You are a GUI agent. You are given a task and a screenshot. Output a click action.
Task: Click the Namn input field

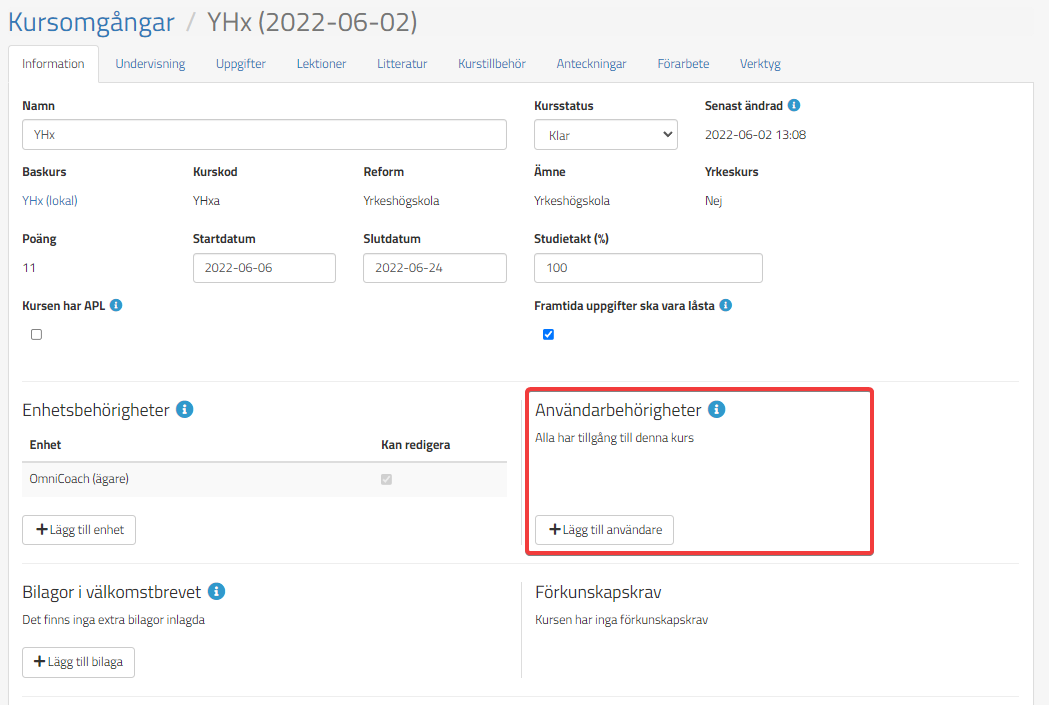click(264, 135)
